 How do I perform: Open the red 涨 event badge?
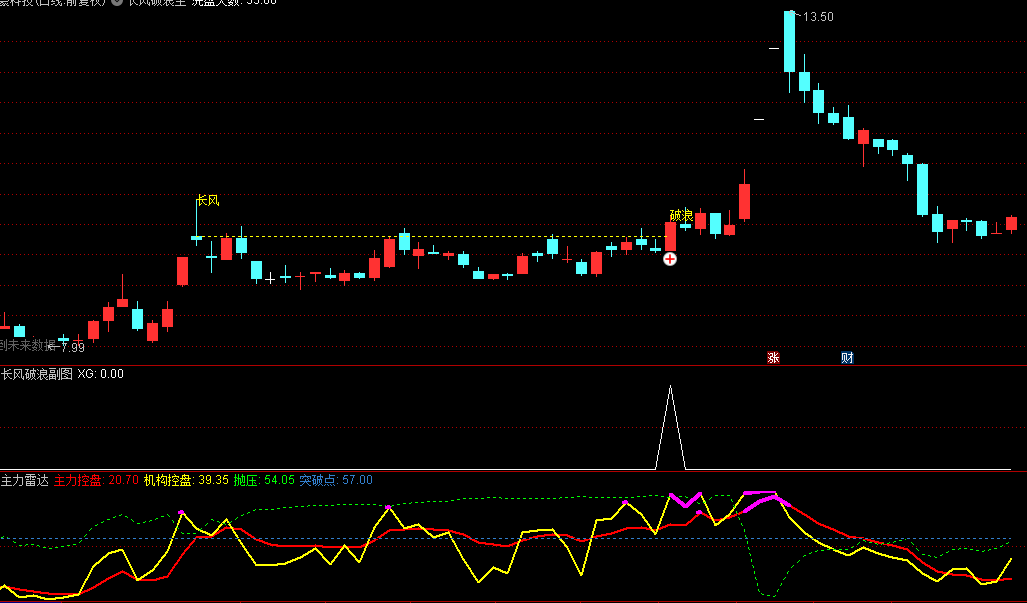[774, 357]
